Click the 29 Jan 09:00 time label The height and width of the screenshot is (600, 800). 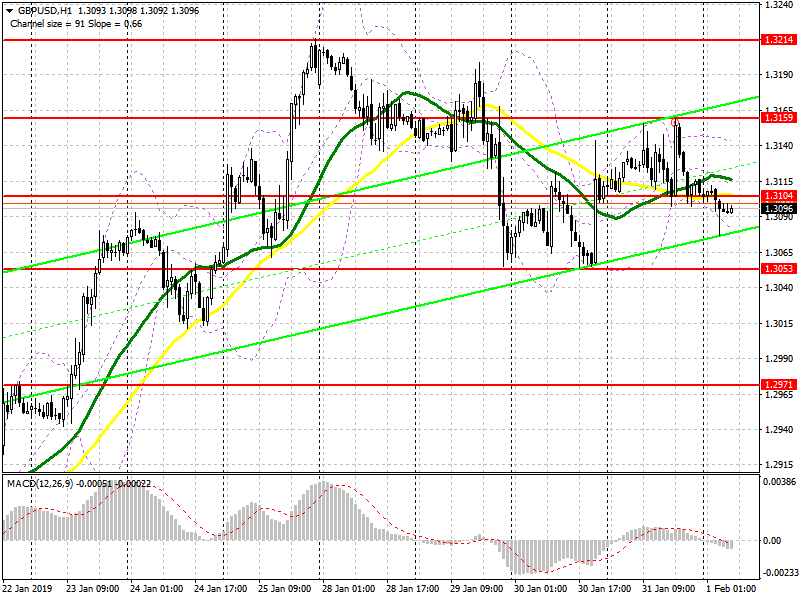pyautogui.click(x=477, y=588)
